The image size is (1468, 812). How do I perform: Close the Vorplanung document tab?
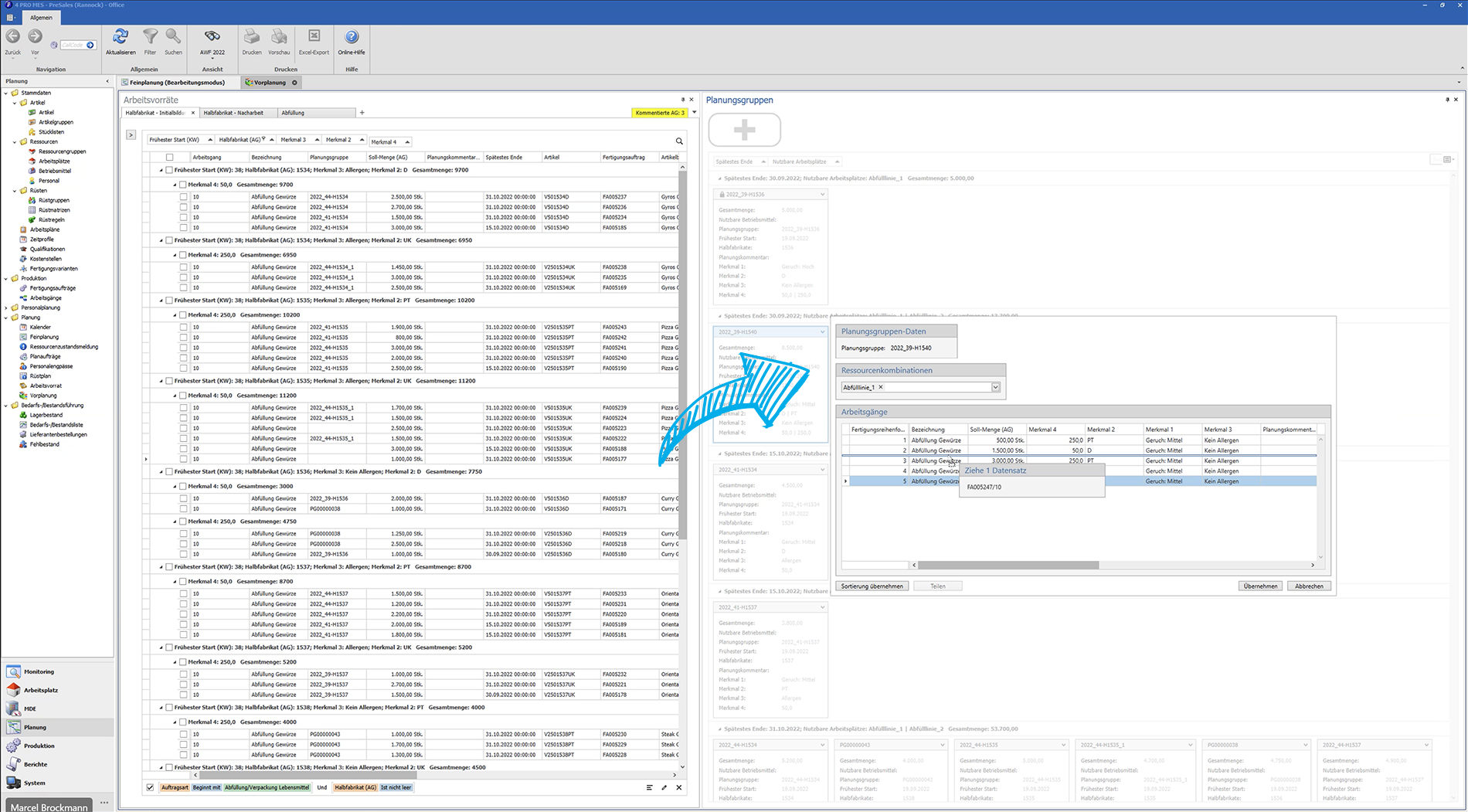(x=294, y=83)
